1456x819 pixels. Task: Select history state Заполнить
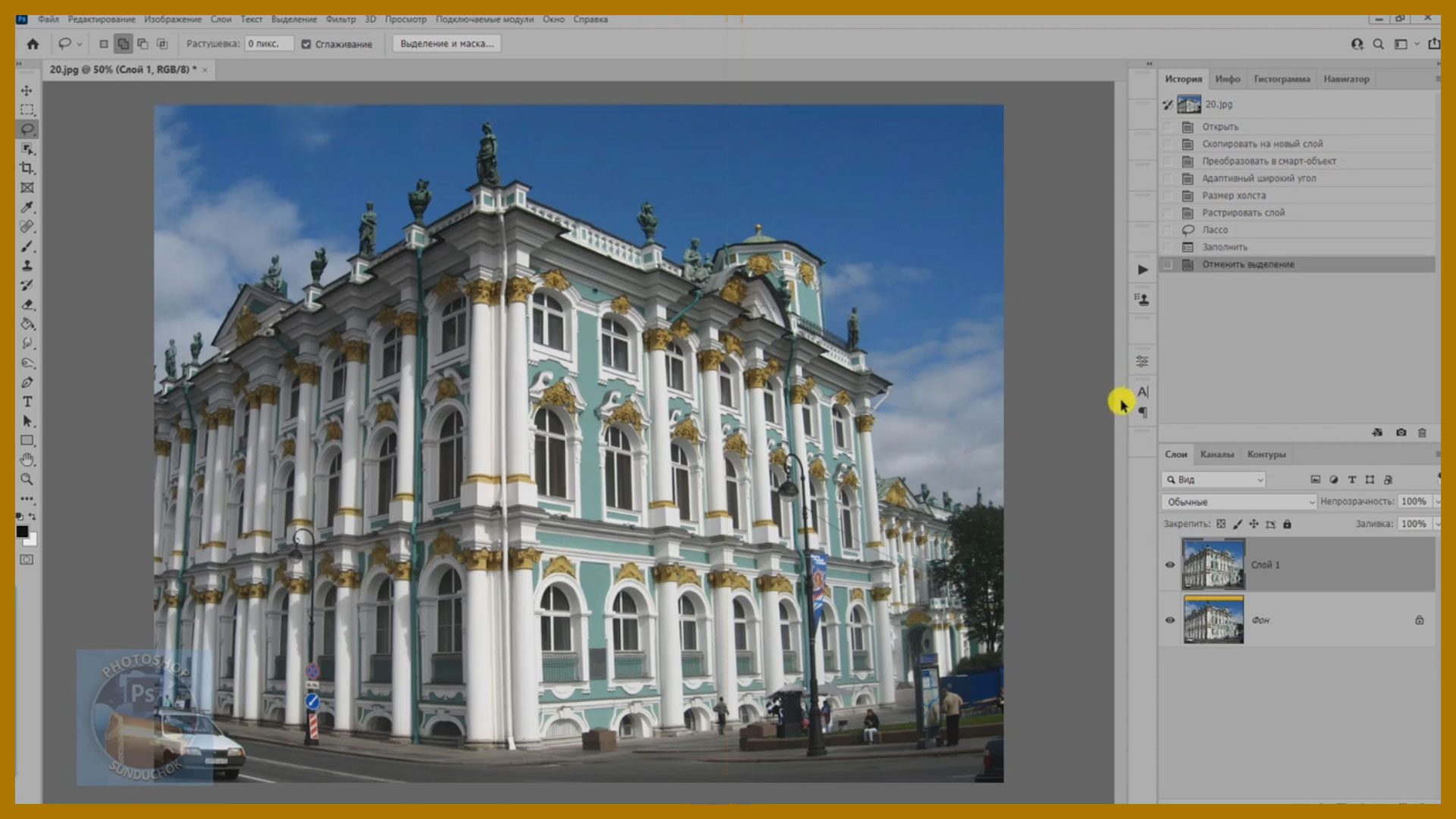coord(1297,247)
